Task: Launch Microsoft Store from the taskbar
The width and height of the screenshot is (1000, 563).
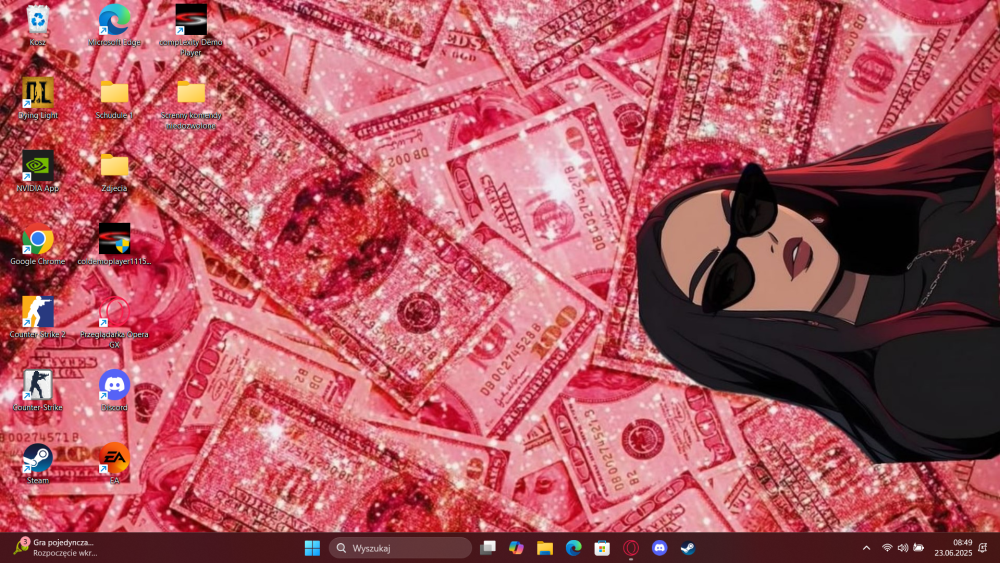Action: point(602,548)
